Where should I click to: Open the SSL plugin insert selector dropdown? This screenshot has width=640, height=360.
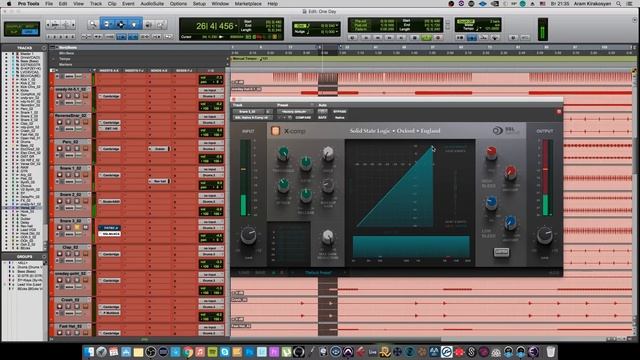pyautogui.click(x=253, y=118)
